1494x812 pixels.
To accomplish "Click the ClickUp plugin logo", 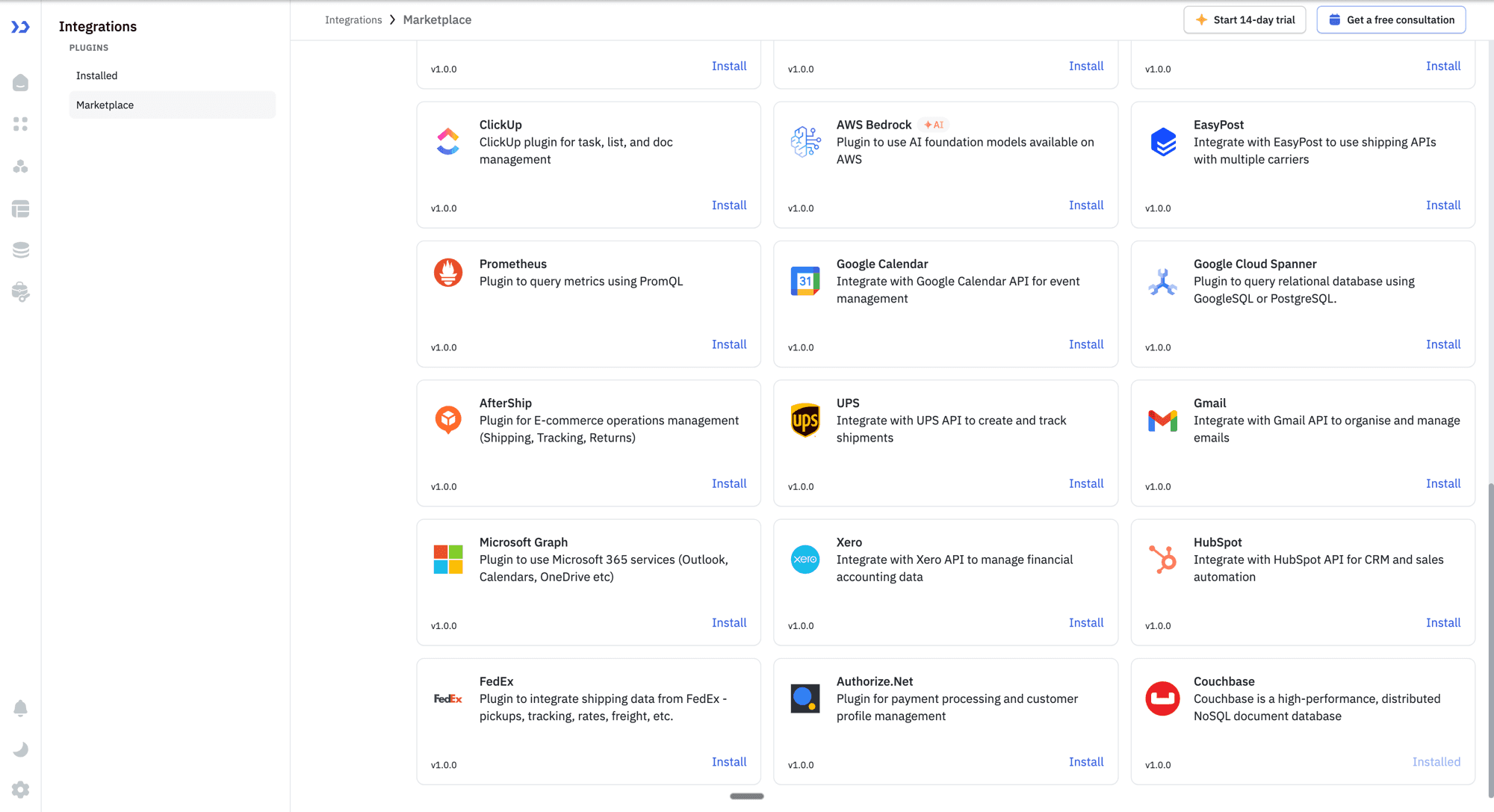I will click(448, 142).
